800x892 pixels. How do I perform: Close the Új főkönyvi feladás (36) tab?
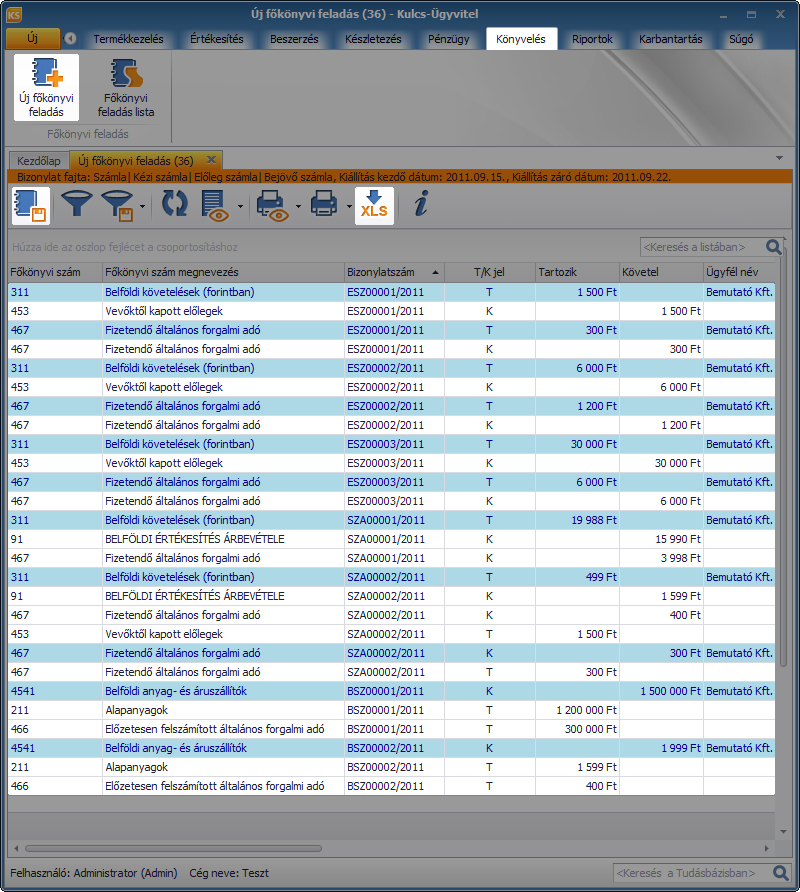(211, 159)
